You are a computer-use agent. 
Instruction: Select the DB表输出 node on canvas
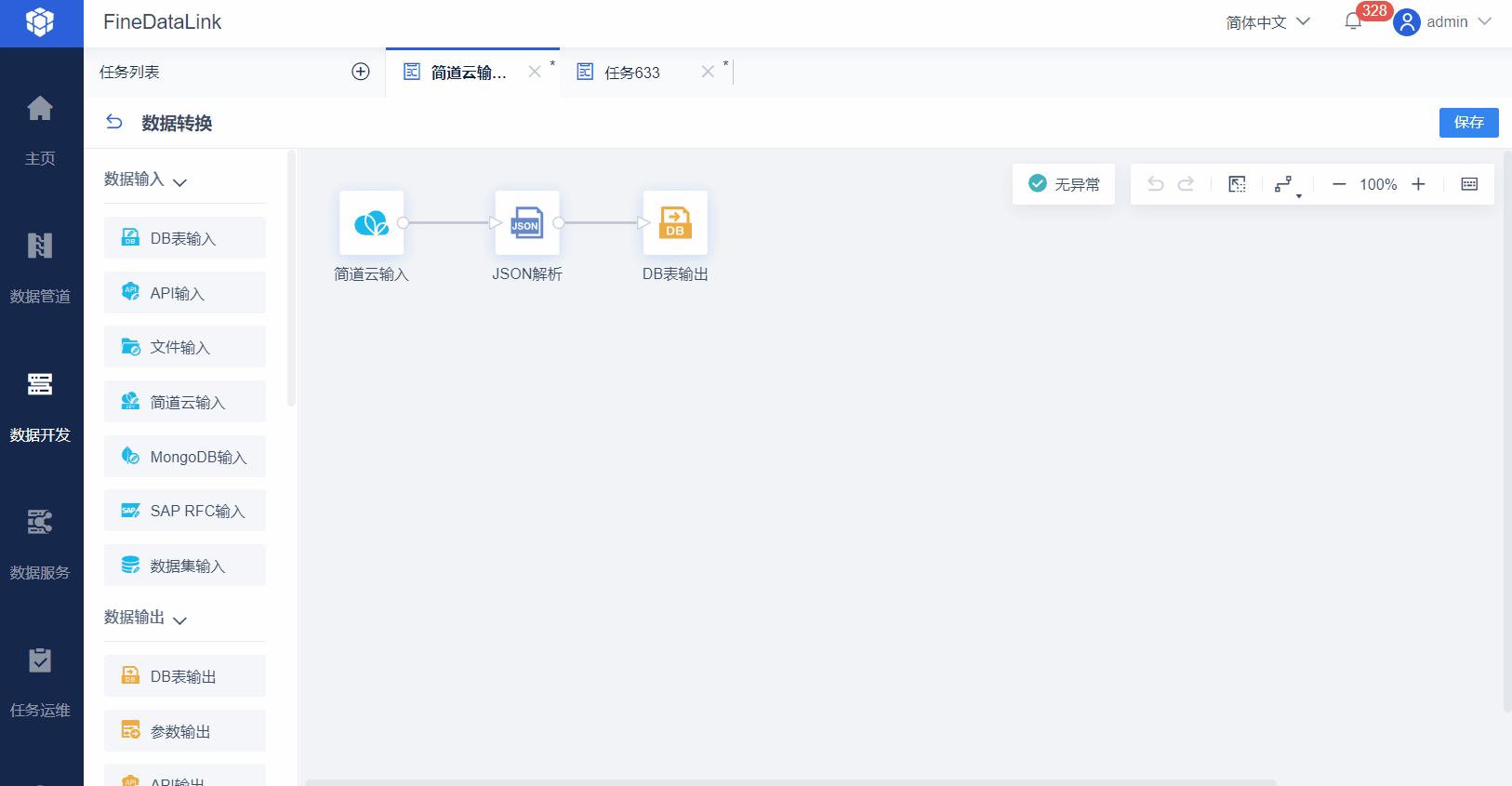[675, 222]
